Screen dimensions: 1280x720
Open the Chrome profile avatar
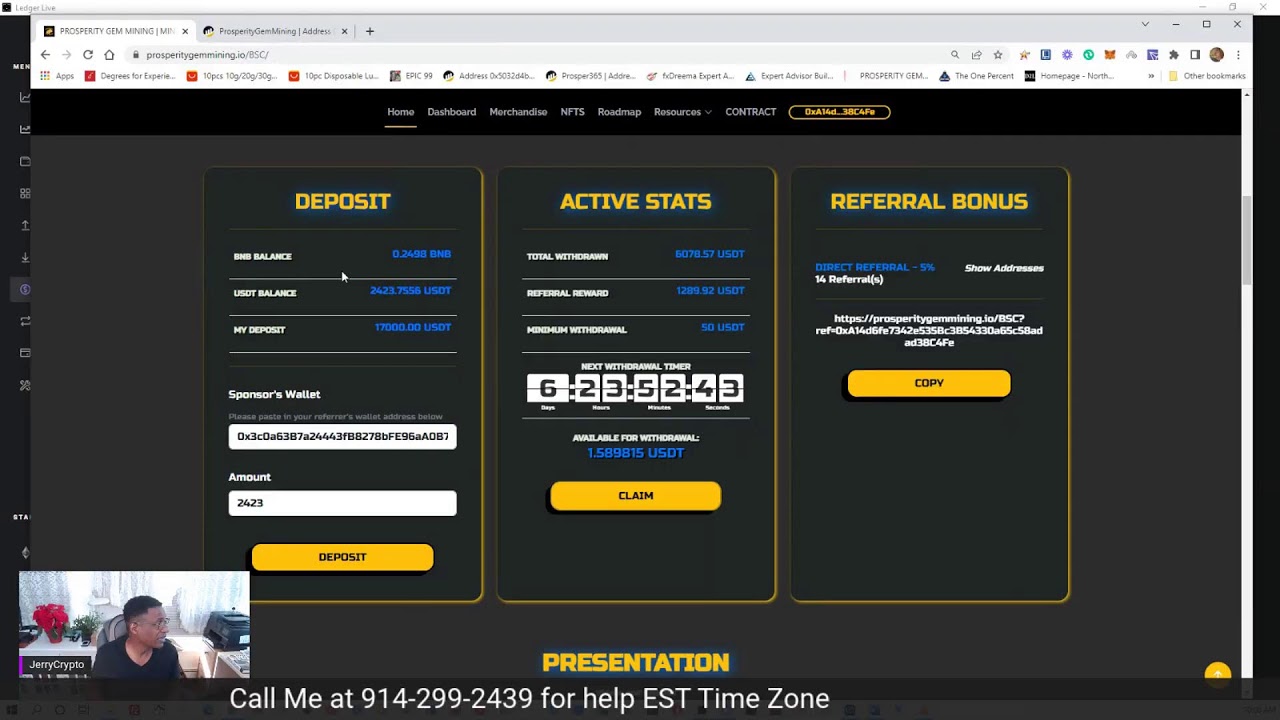[x=1216, y=55]
